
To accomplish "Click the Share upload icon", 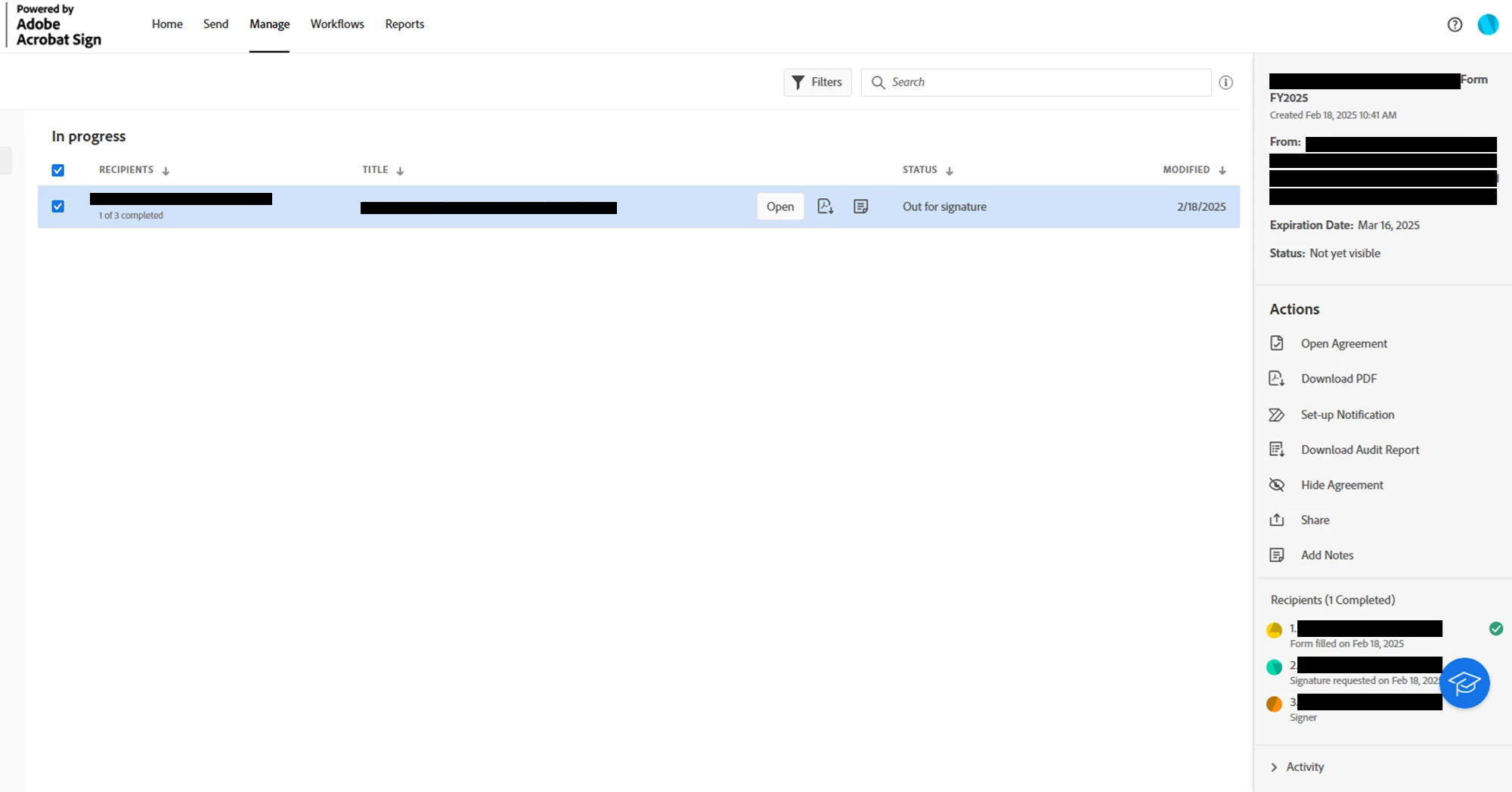I will pos(1277,520).
